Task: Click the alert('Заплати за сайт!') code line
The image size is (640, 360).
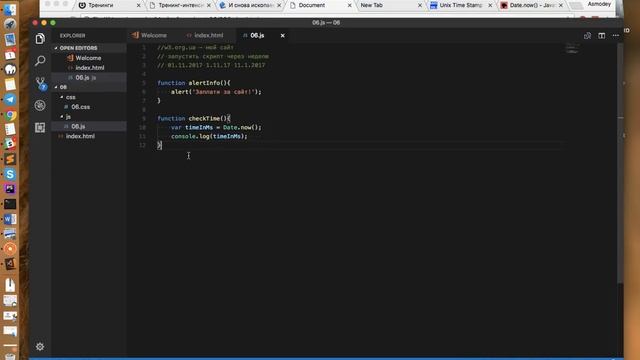Action: point(216,92)
